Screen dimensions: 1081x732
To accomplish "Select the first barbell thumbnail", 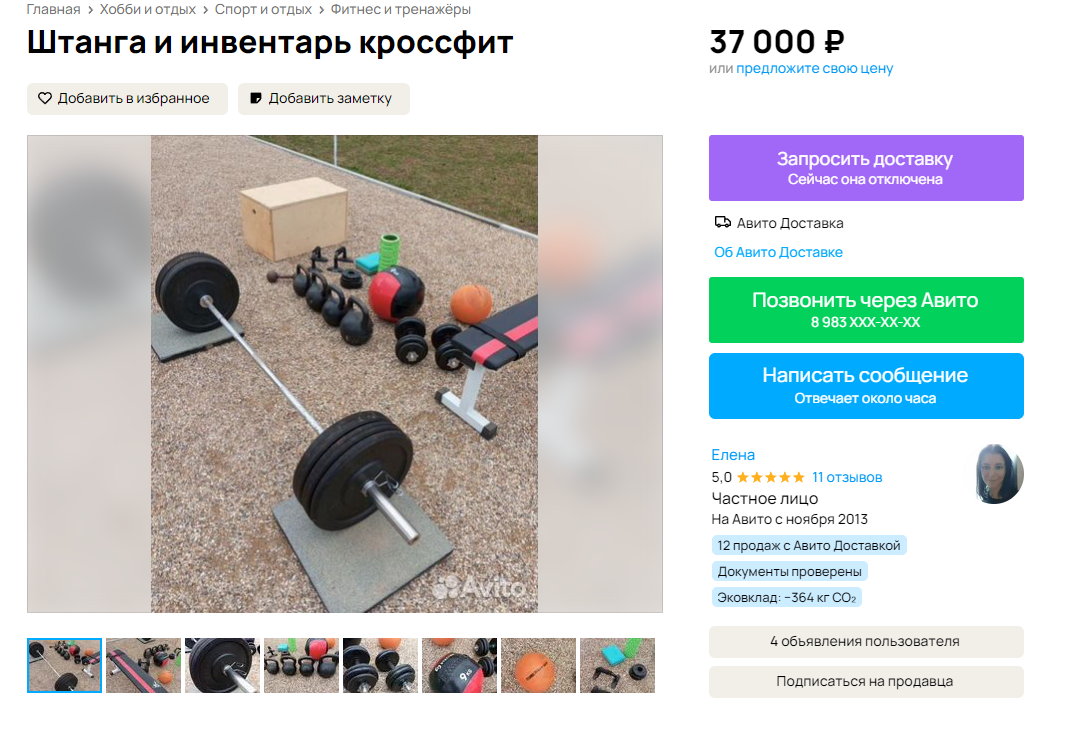I will point(65,665).
